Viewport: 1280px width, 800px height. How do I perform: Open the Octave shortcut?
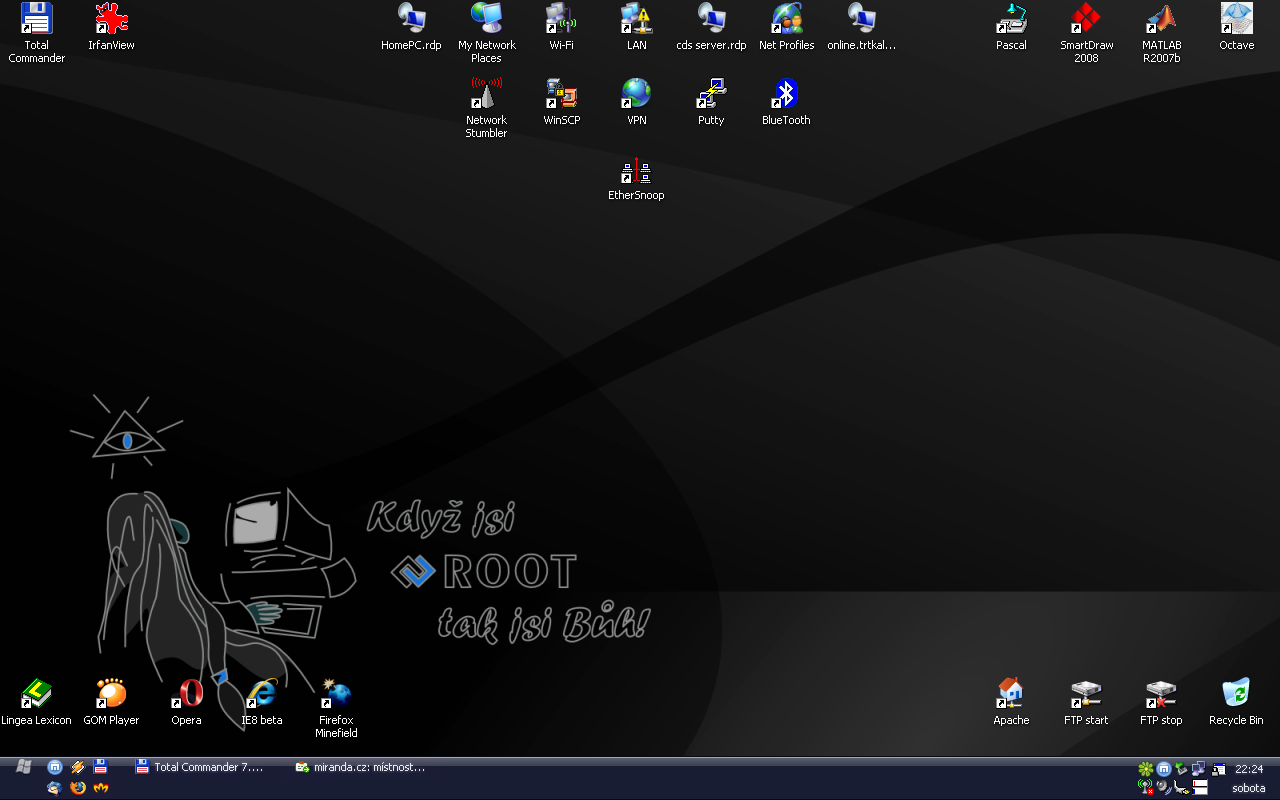pyautogui.click(x=1236, y=27)
